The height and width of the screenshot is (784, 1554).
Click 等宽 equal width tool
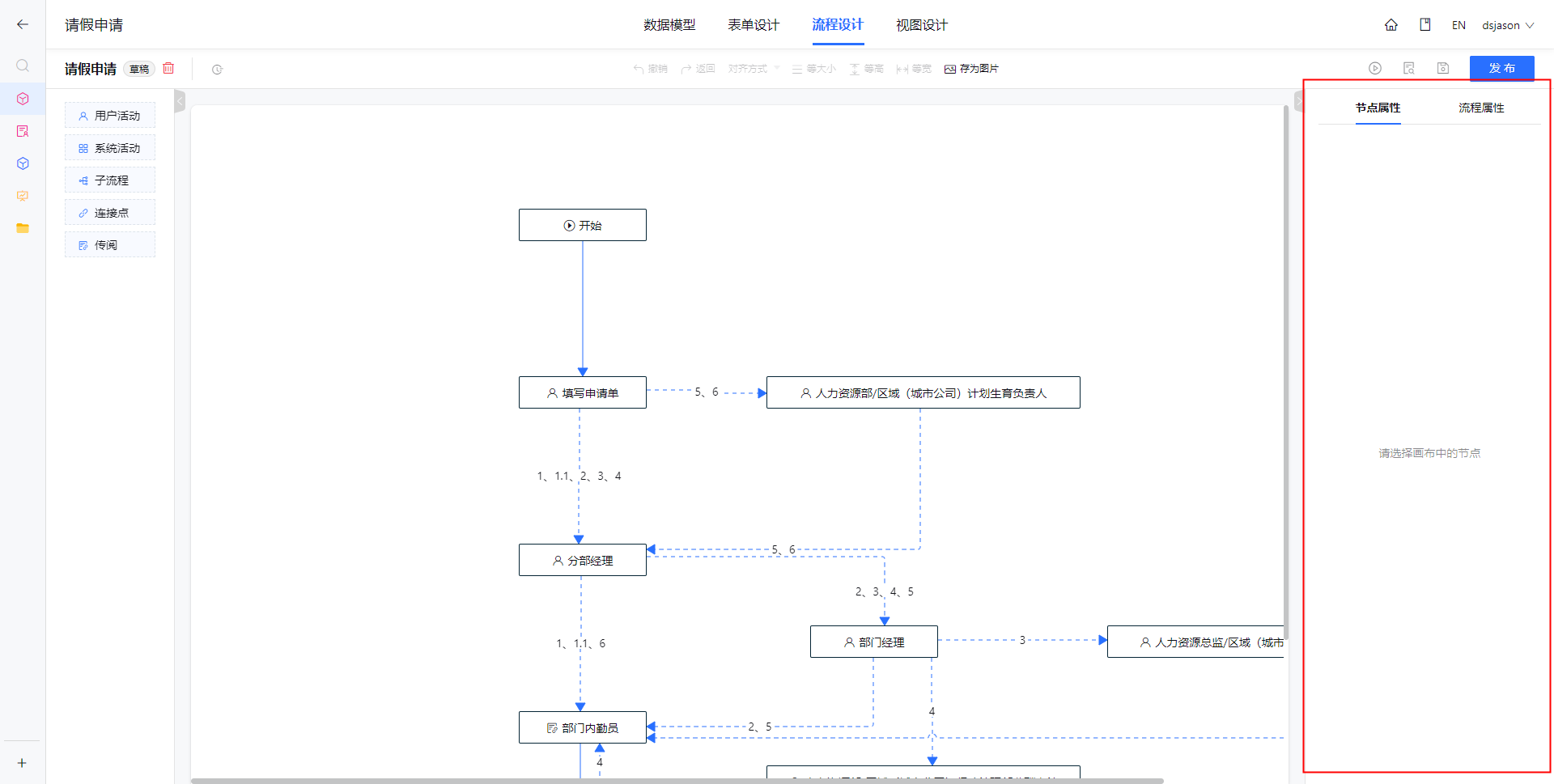tap(914, 69)
